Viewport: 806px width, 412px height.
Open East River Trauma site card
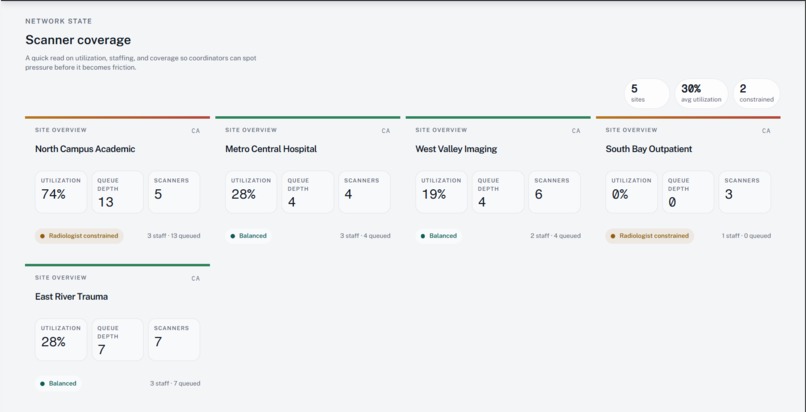tap(117, 330)
